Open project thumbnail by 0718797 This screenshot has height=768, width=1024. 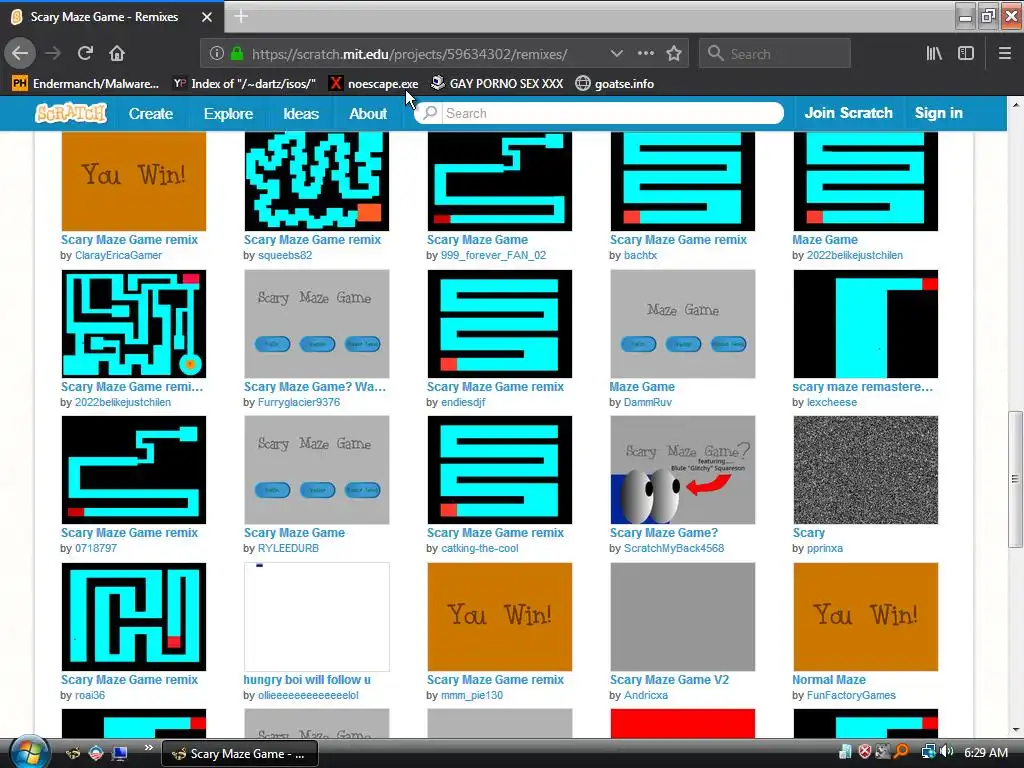click(x=134, y=470)
